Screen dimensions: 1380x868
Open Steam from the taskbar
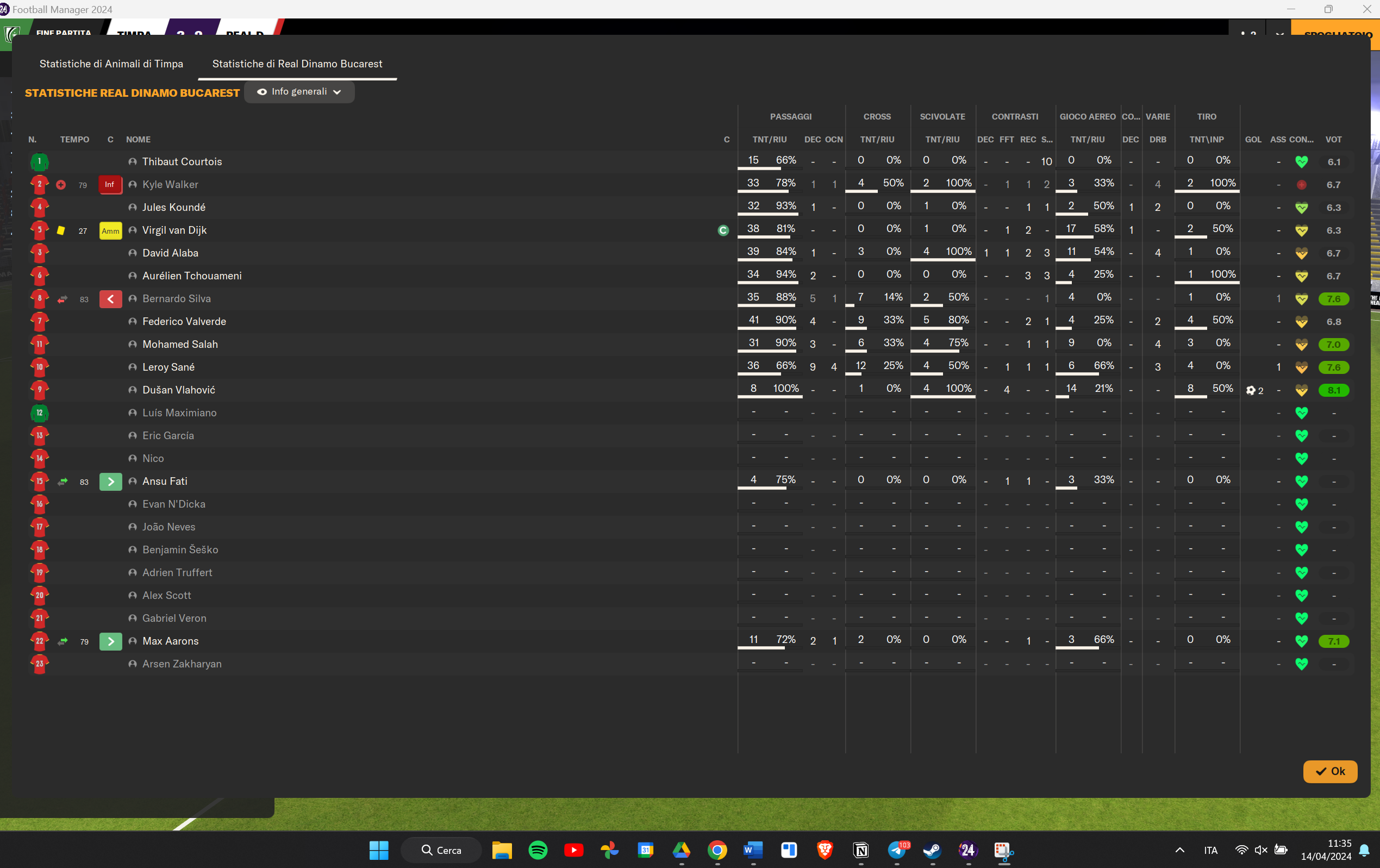pyautogui.click(x=932, y=850)
